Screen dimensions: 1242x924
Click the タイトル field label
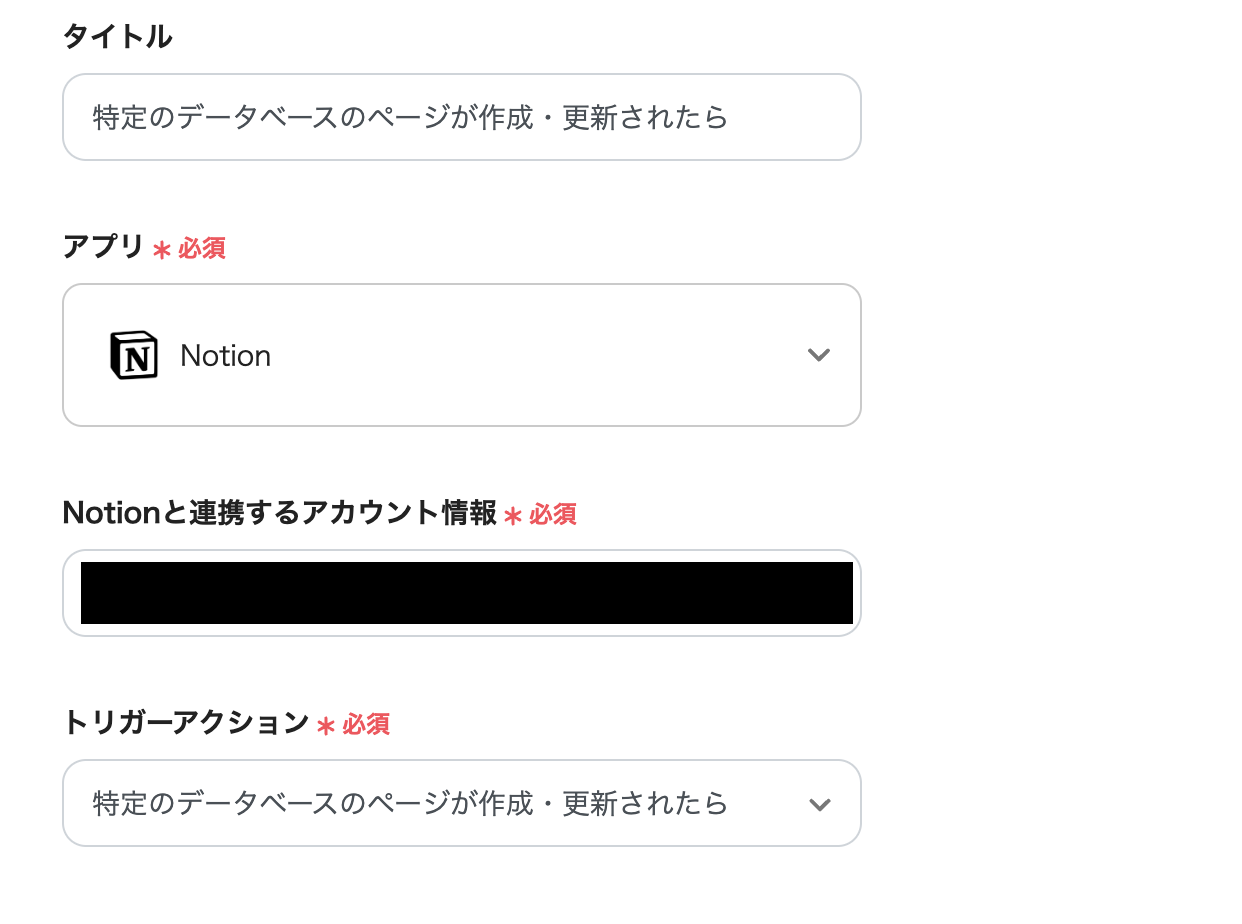117,37
